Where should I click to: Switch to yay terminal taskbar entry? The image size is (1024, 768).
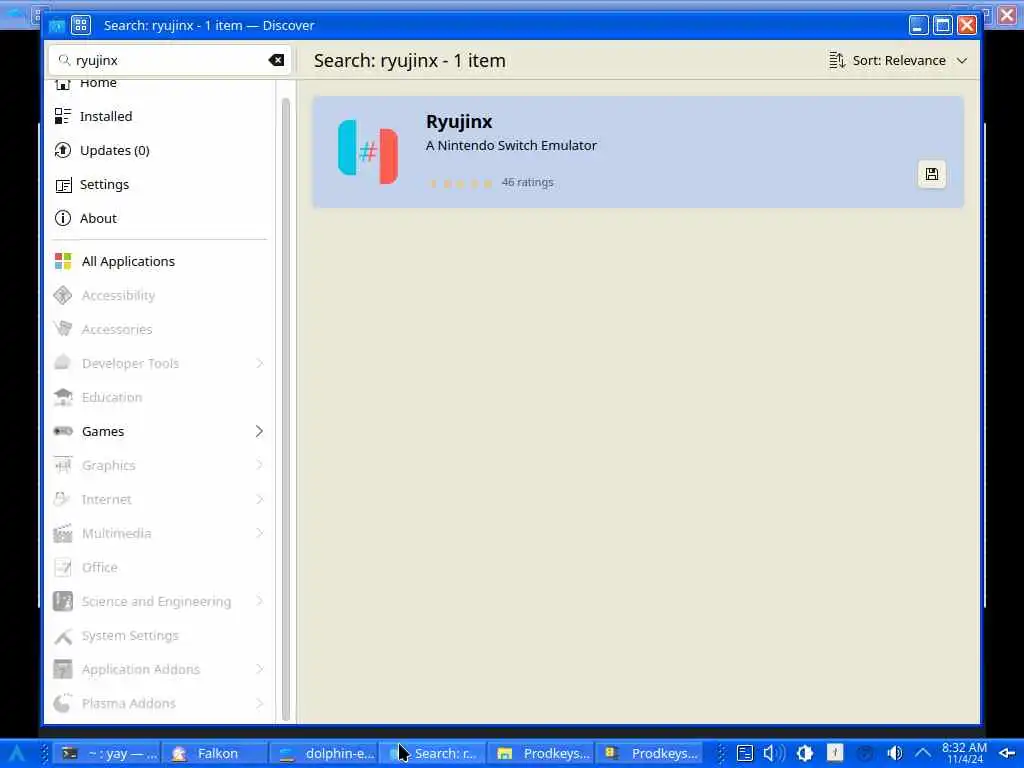[107, 753]
